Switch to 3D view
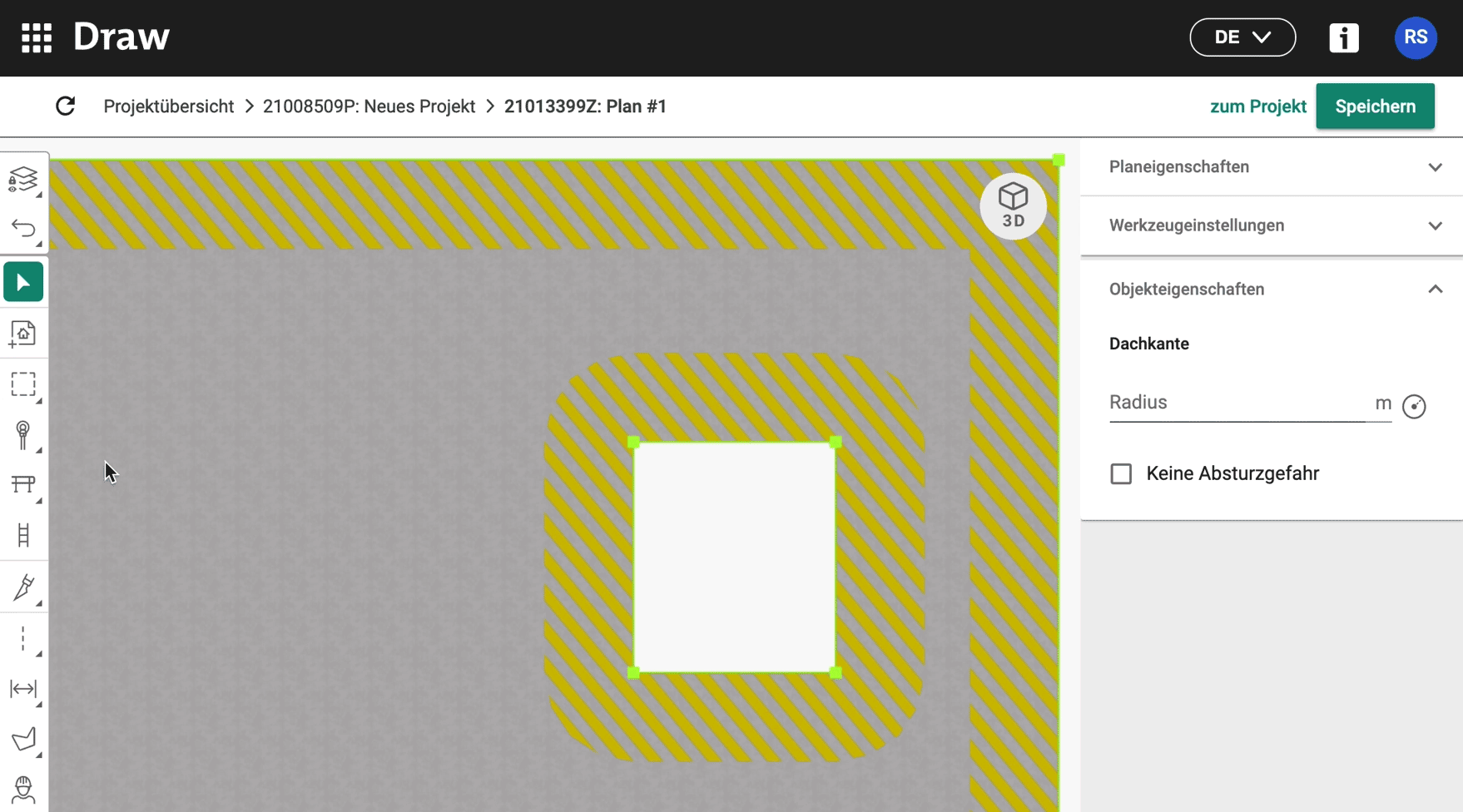 pyautogui.click(x=1013, y=206)
